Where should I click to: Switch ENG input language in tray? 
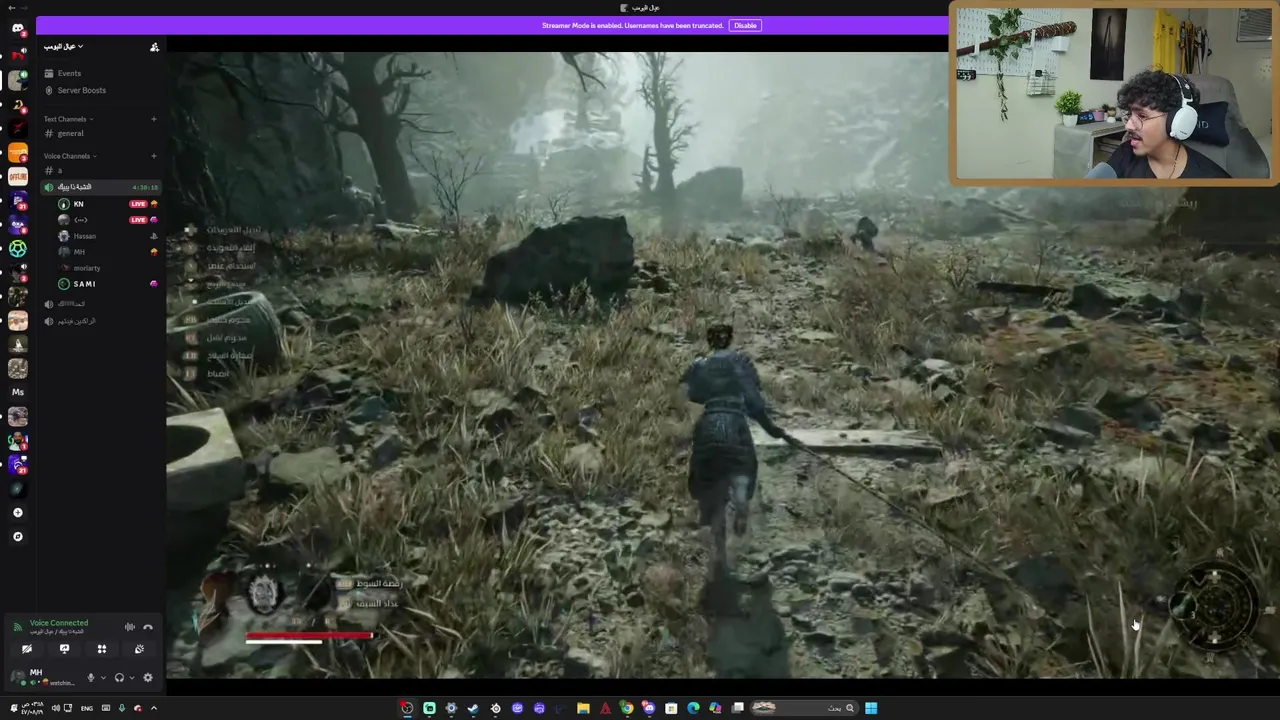86,708
